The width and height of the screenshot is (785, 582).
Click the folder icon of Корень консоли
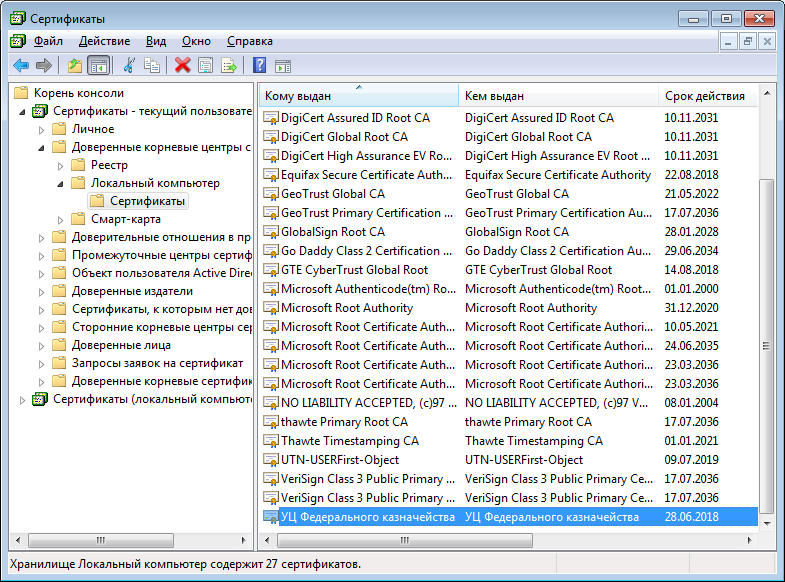coord(21,93)
